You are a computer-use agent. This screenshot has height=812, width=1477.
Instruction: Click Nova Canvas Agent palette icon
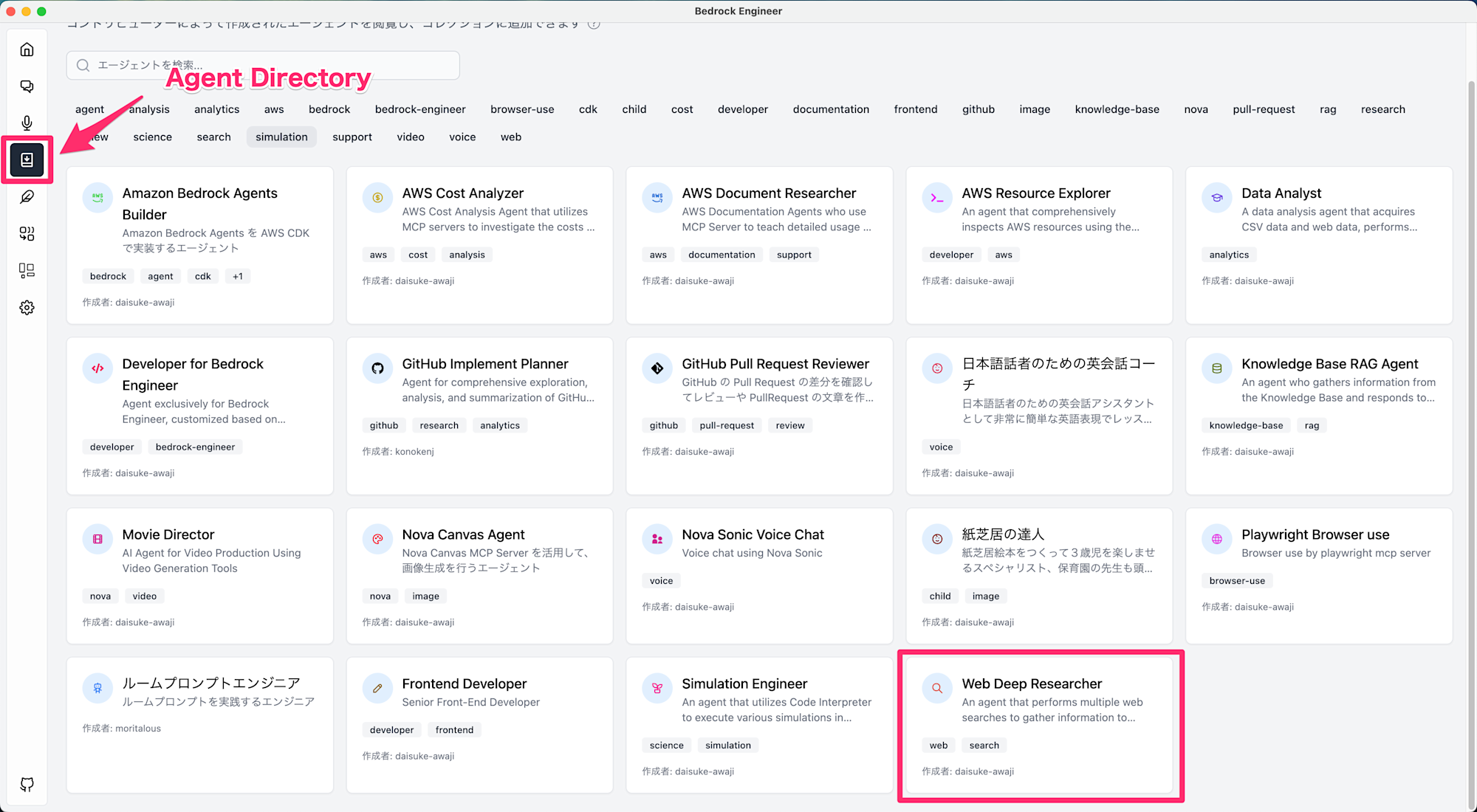tap(377, 539)
